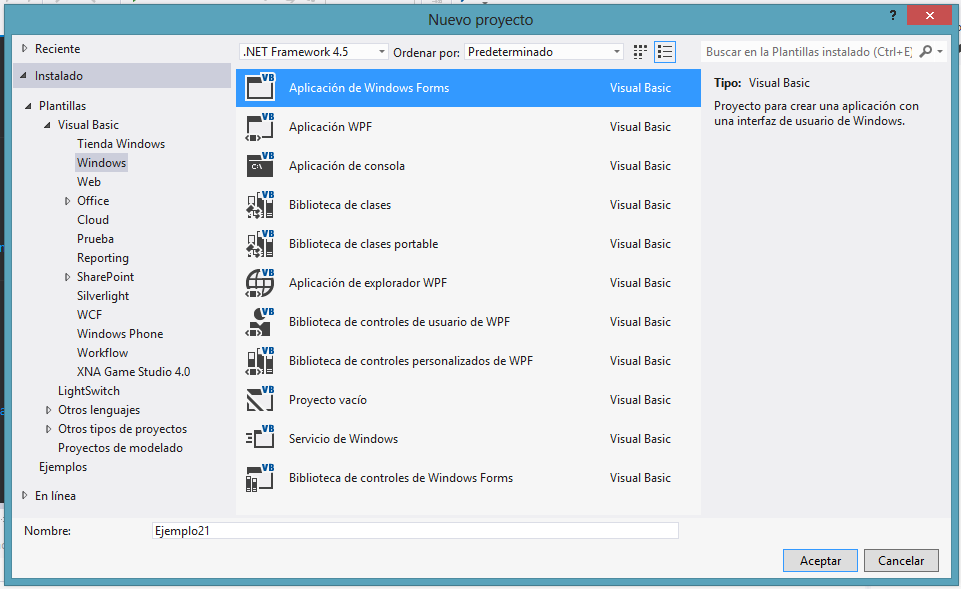Expand the Office tree node
The image size is (961, 589).
click(x=67, y=201)
